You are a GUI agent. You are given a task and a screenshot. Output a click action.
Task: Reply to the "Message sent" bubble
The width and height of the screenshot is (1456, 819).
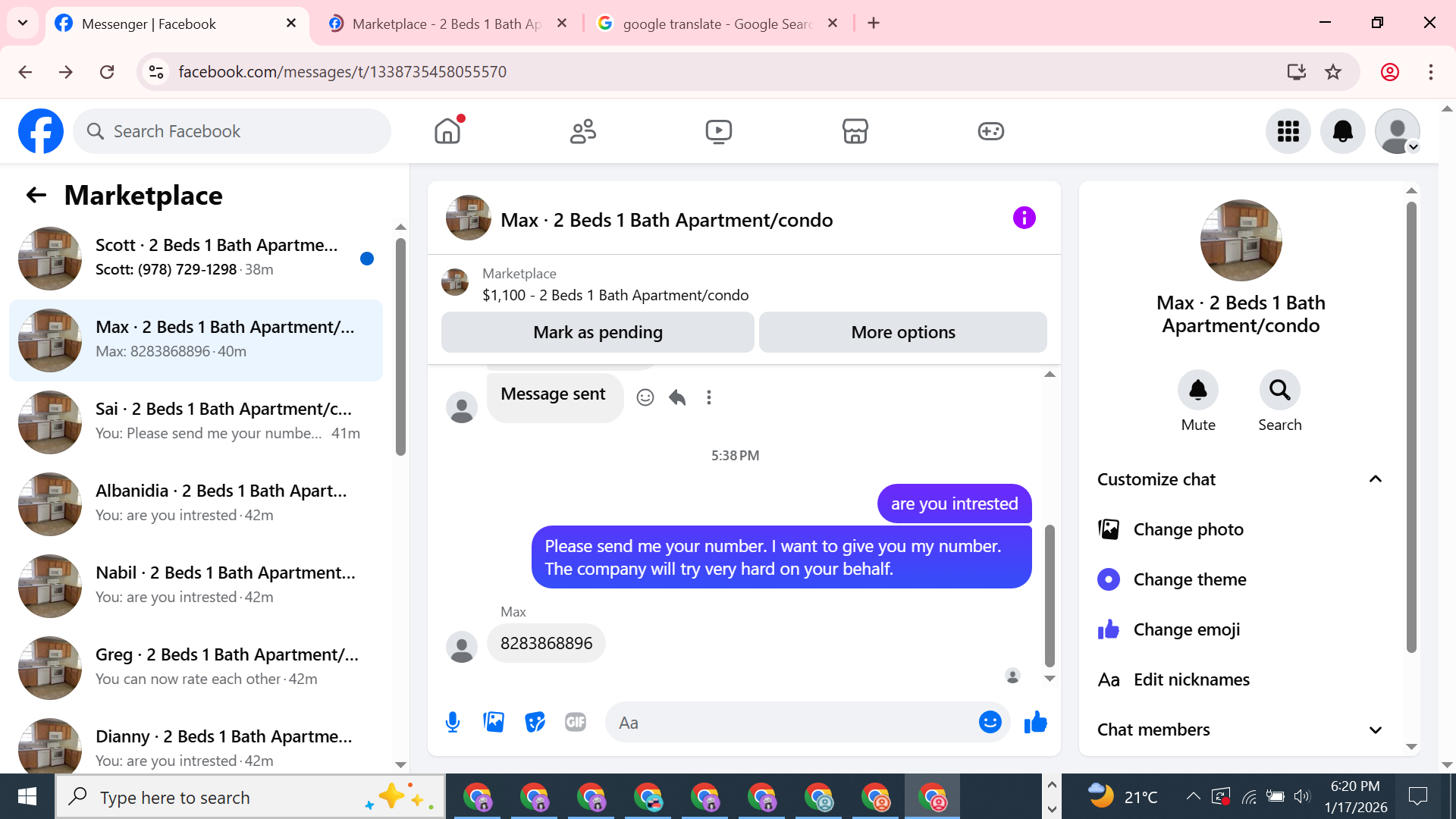[x=677, y=397]
